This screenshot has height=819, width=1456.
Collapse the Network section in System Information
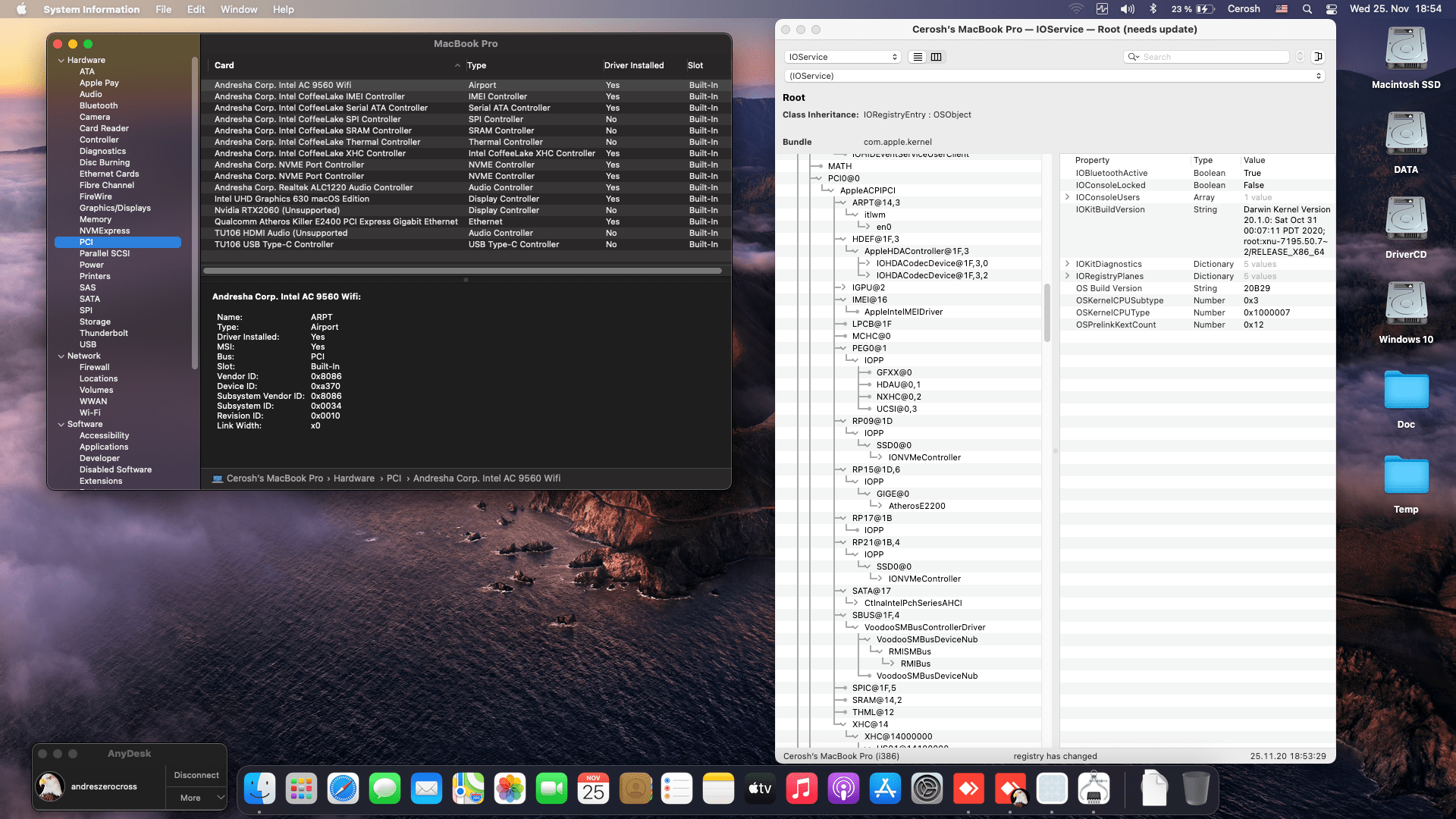pyautogui.click(x=61, y=356)
